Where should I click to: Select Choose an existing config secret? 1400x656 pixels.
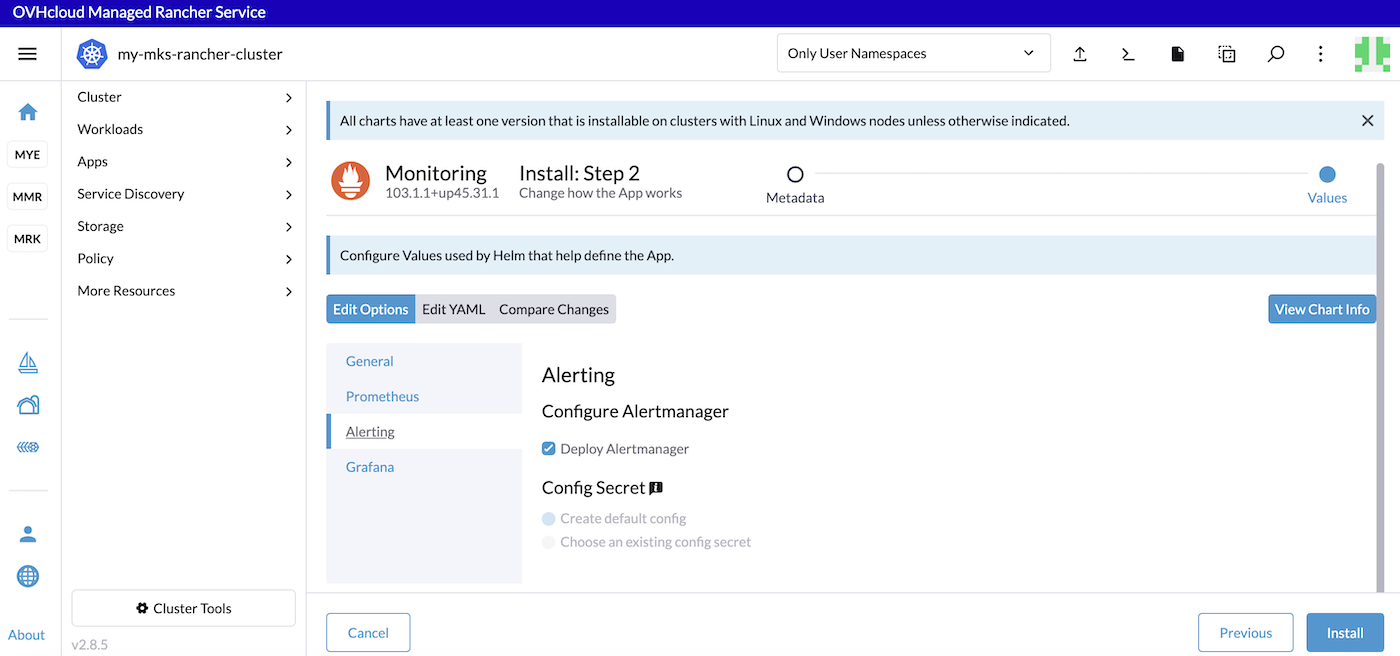548,541
